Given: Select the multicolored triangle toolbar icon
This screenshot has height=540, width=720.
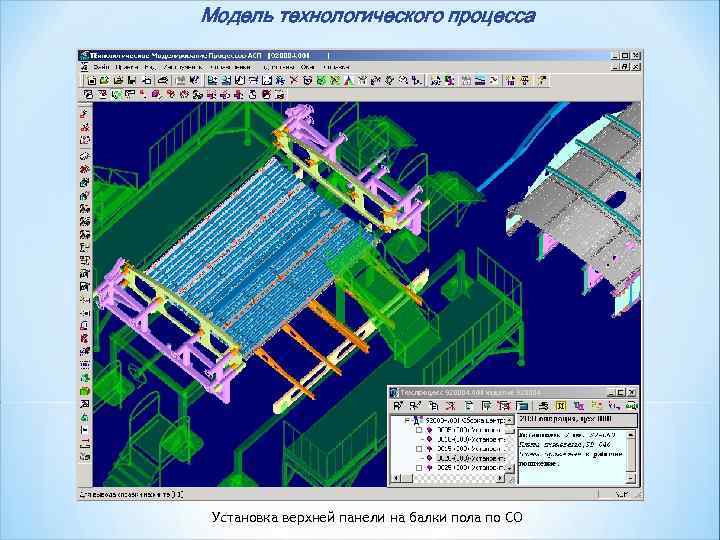Looking at the screenshot, I should pos(349,81).
